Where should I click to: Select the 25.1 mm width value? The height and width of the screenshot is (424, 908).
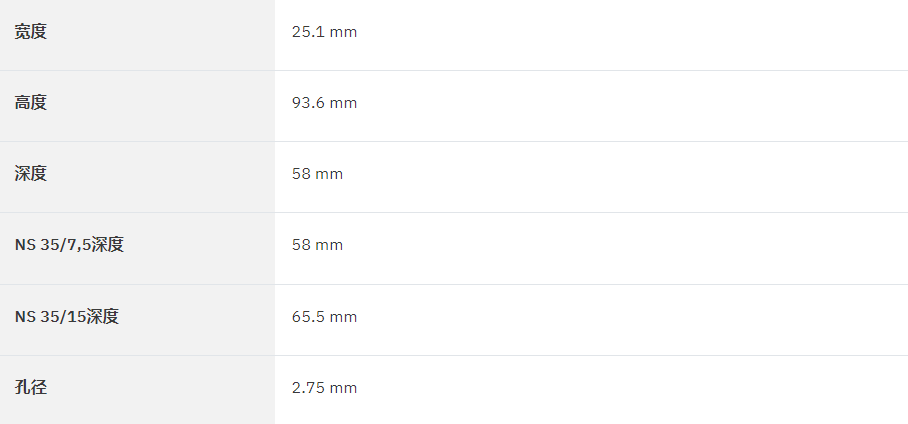(324, 32)
